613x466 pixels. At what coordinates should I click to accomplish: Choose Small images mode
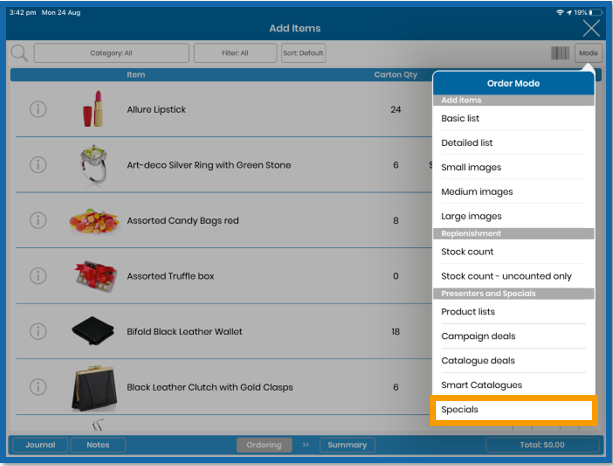513,167
